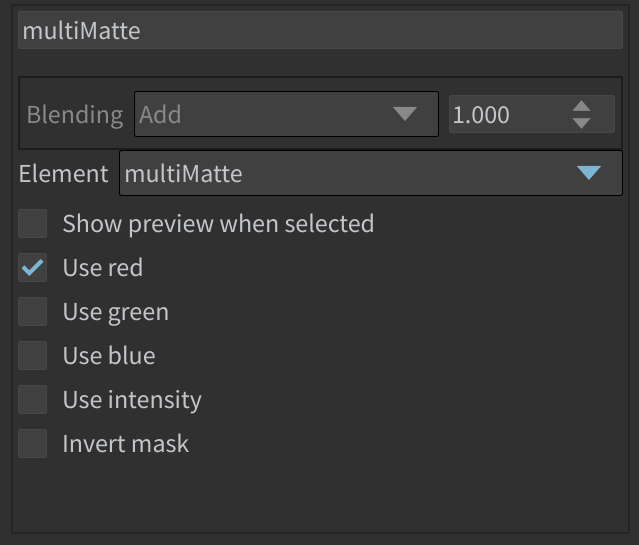
Task: Increase blend amount with the up arrow
Action: [581, 106]
